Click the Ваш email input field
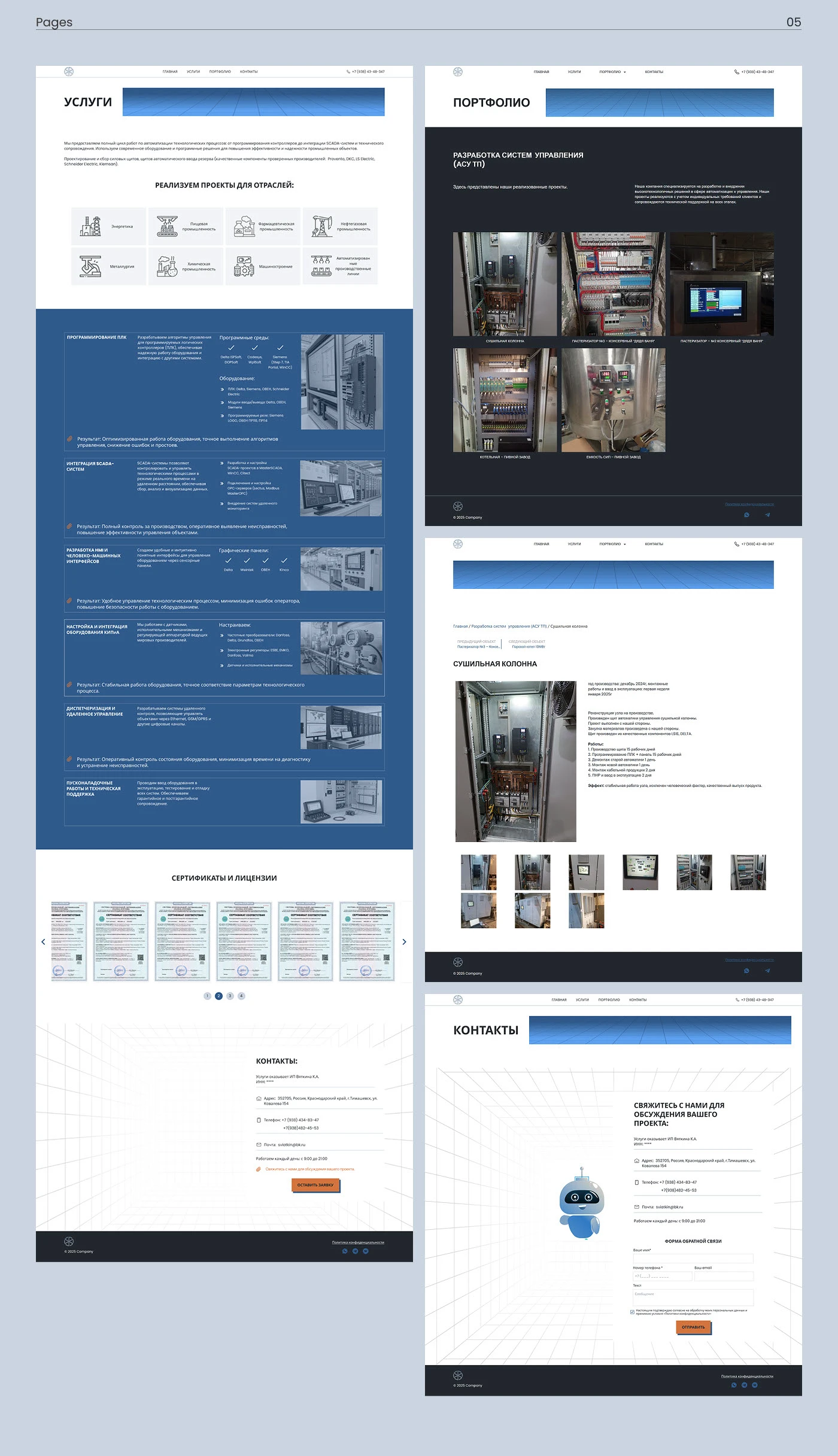The width and height of the screenshot is (838, 1456). pos(724,1276)
